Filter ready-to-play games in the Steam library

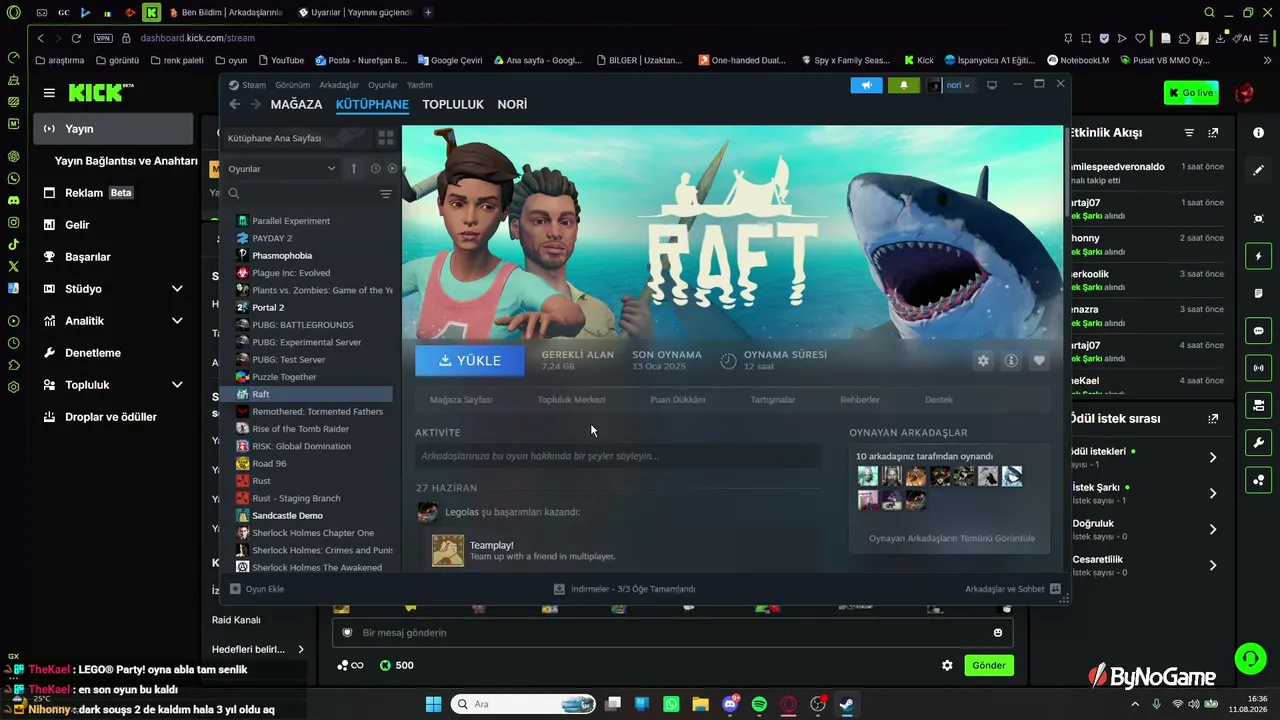pos(392,169)
